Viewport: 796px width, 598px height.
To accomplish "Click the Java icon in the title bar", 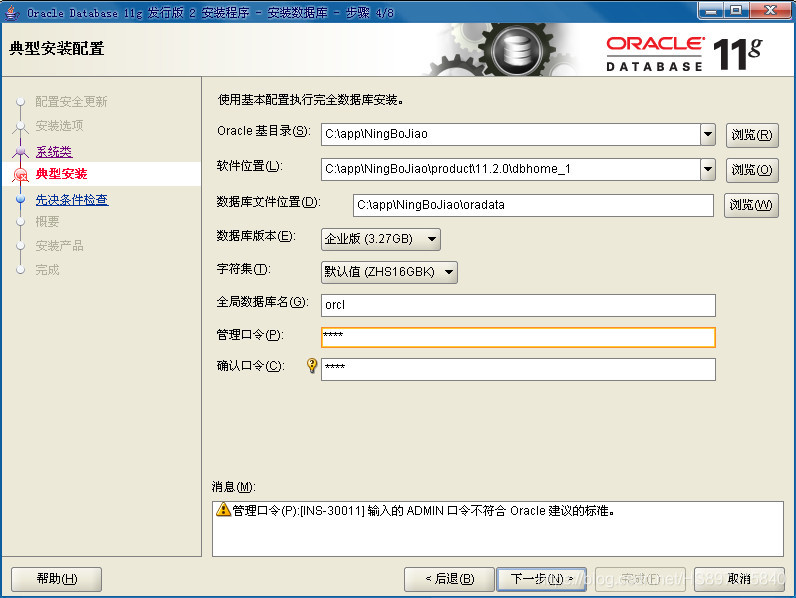I will click(x=12, y=12).
